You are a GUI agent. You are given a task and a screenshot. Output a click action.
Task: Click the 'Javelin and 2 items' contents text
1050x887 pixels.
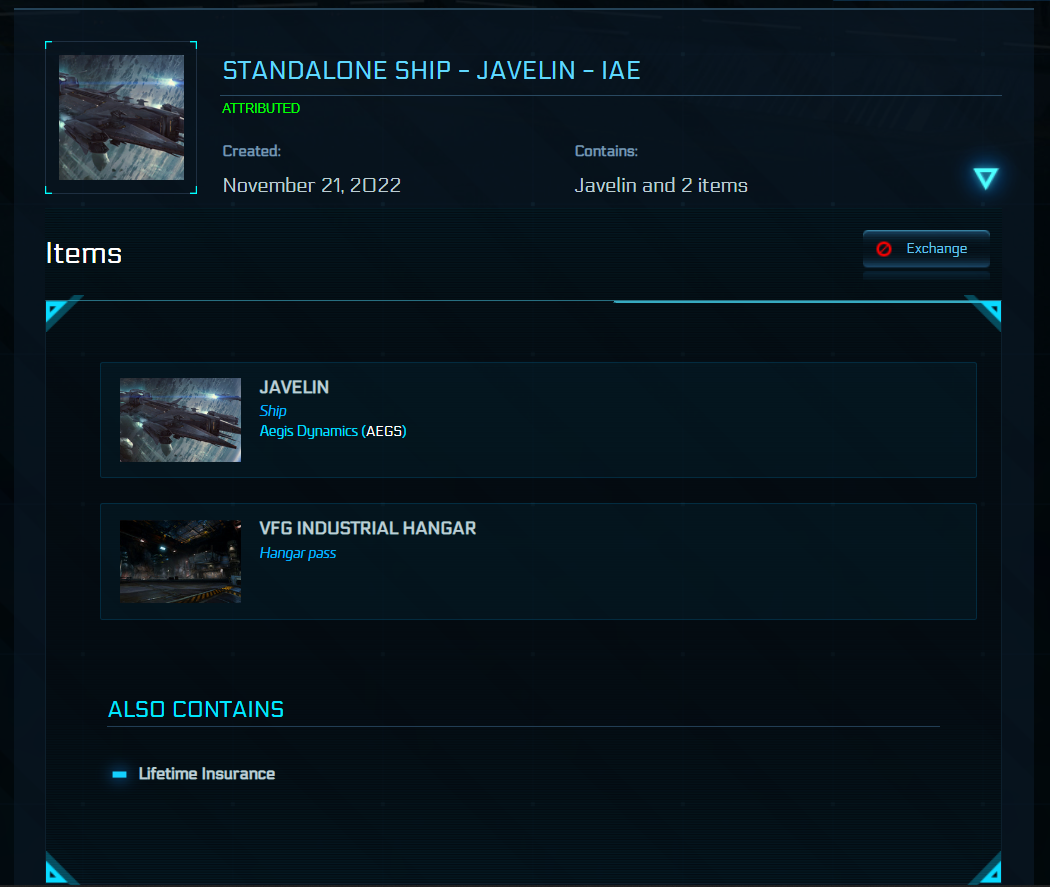coord(661,185)
